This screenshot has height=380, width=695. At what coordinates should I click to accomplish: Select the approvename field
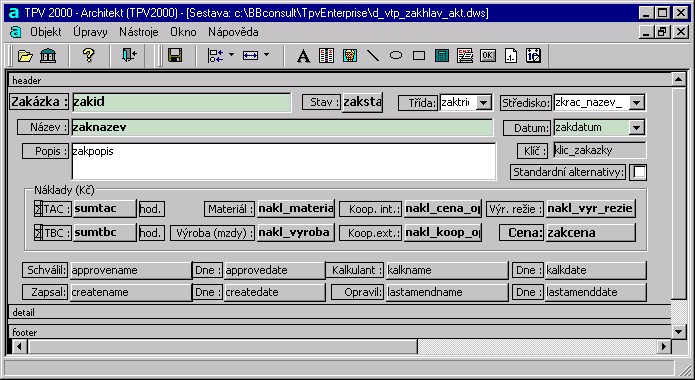(x=131, y=270)
